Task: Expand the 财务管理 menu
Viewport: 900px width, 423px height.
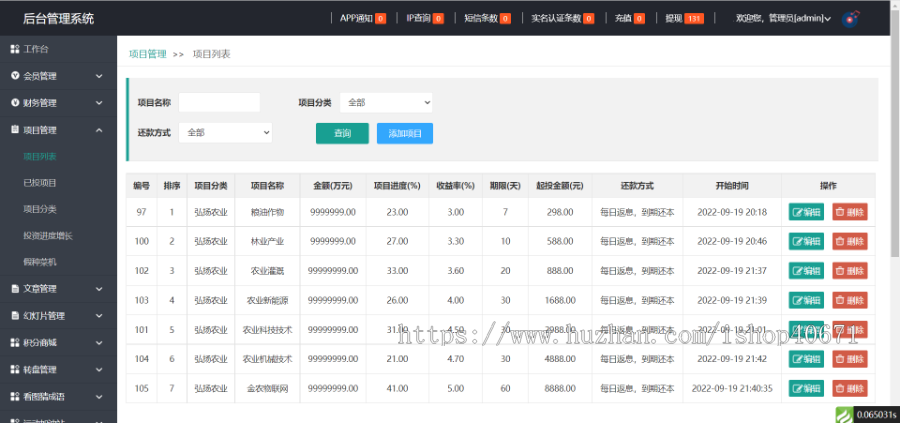Action: (x=99, y=103)
